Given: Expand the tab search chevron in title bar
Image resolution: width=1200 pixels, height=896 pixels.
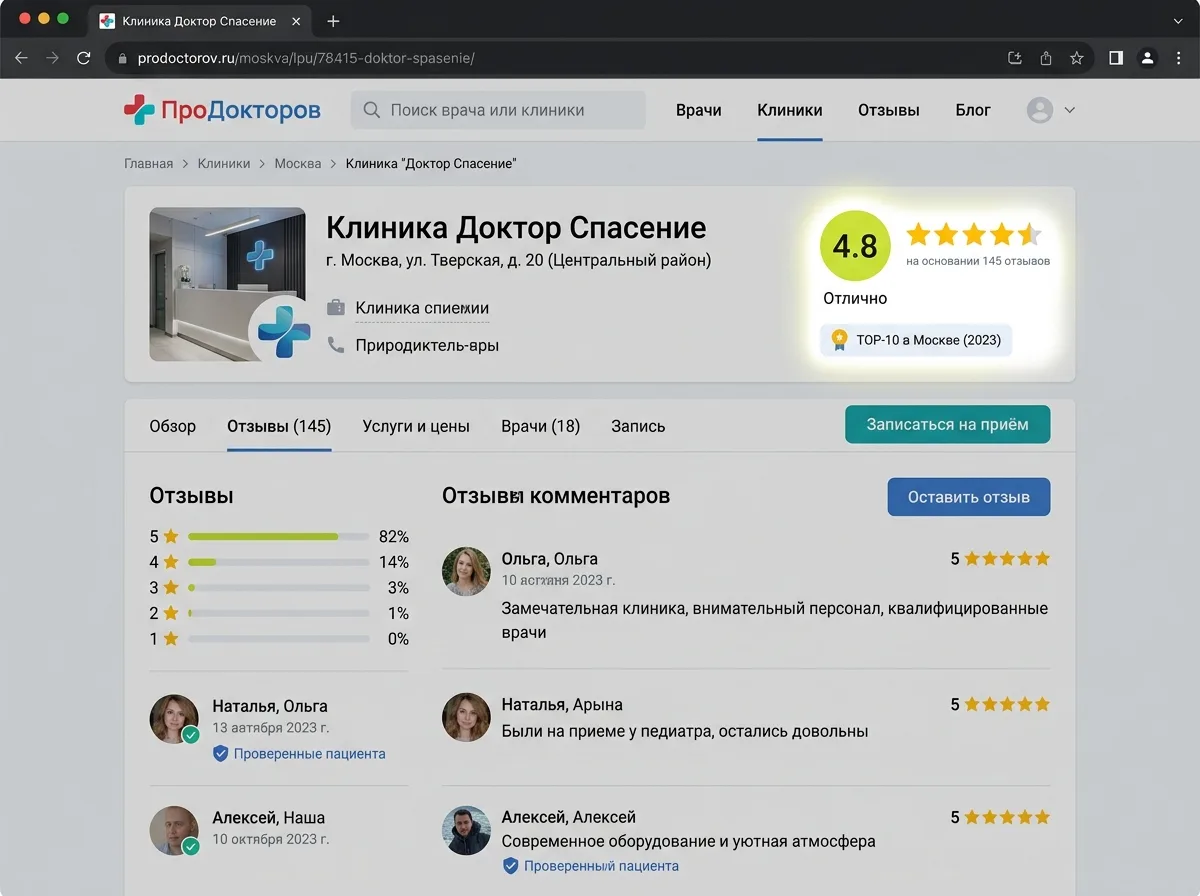Looking at the screenshot, I should [1177, 21].
